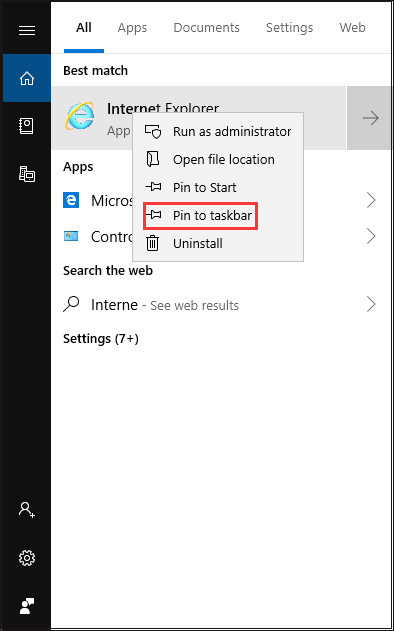Choose Uninstall from context menu
This screenshot has width=394, height=631.
[x=218, y=243]
